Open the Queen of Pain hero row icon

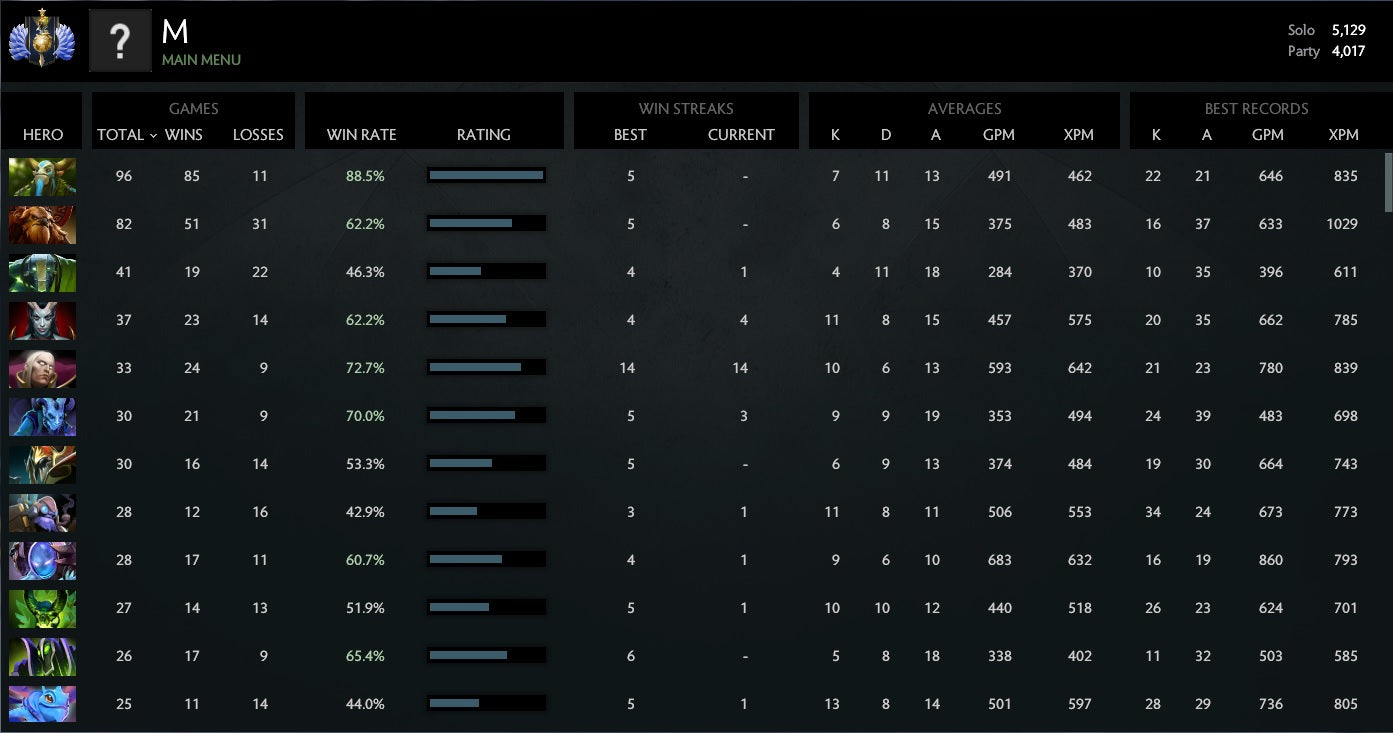pos(42,320)
